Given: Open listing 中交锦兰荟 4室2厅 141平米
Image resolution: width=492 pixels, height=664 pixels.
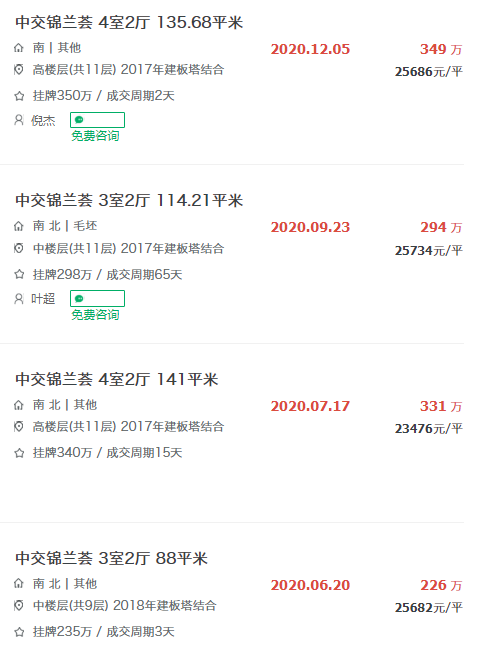Looking at the screenshot, I should point(116,379).
